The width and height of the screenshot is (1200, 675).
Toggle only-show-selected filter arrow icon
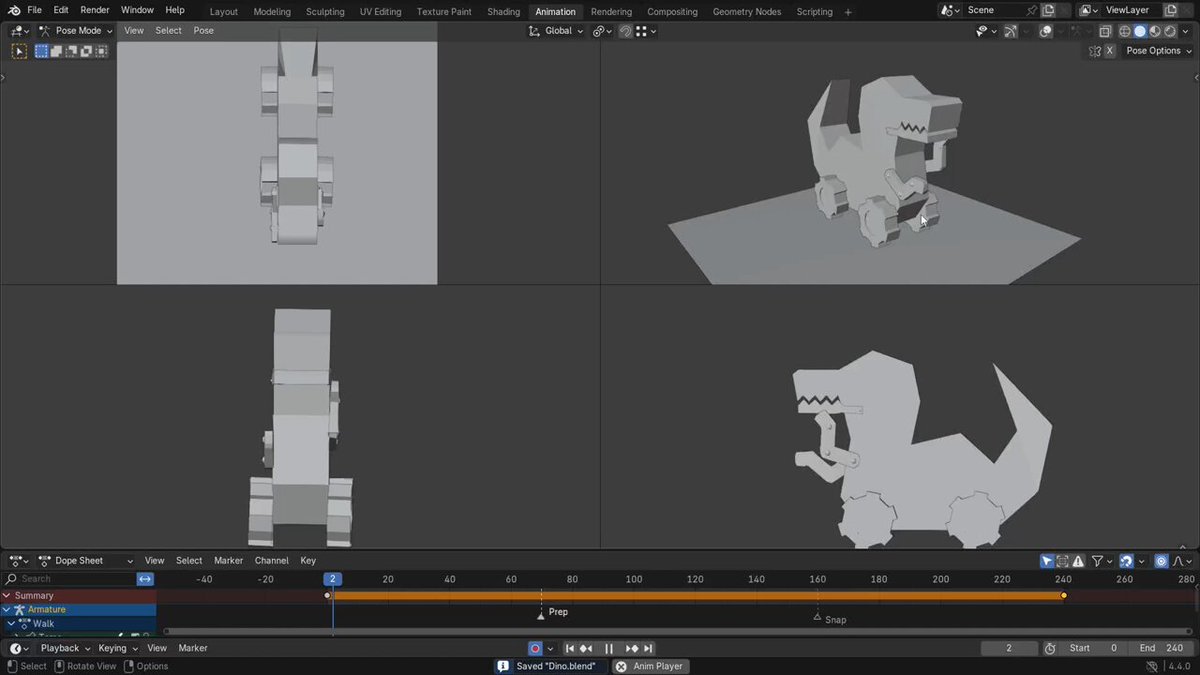point(1047,561)
